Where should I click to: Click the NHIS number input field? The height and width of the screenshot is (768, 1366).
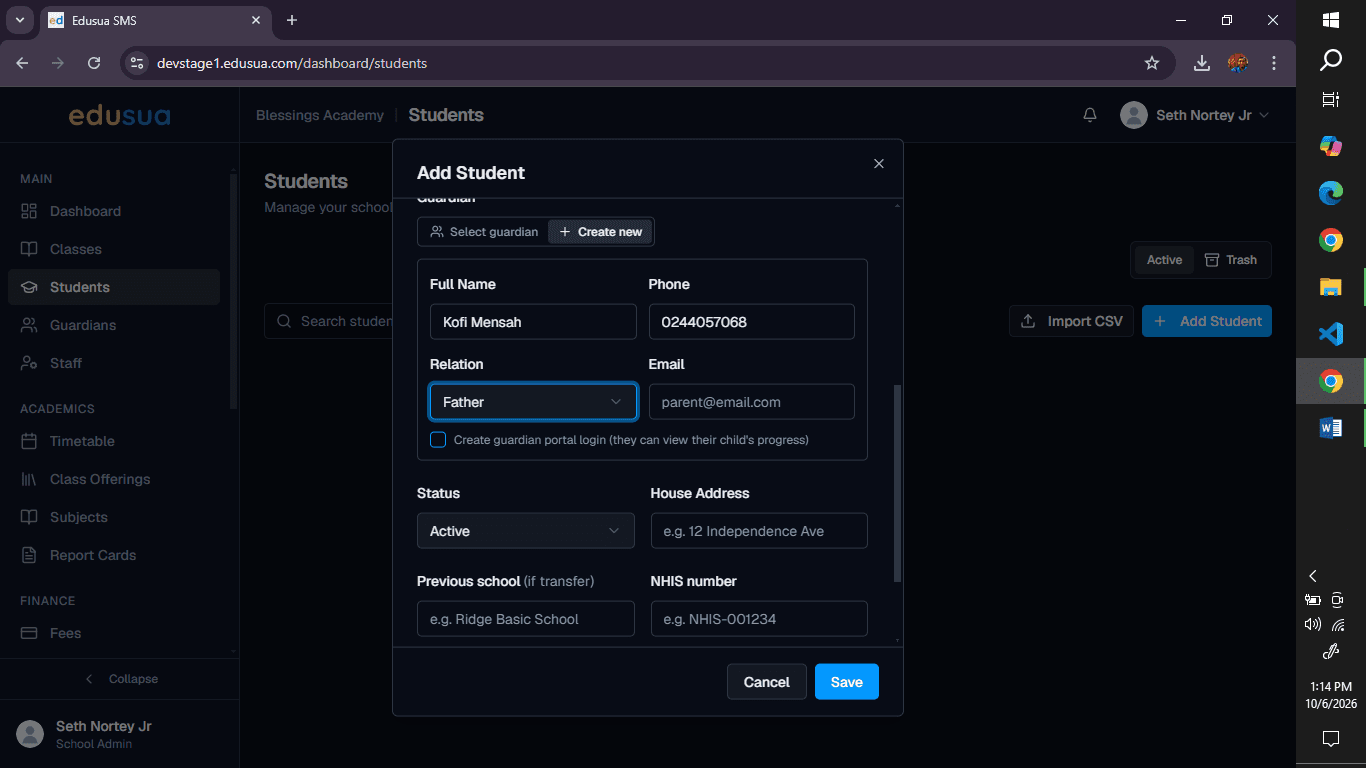[759, 619]
